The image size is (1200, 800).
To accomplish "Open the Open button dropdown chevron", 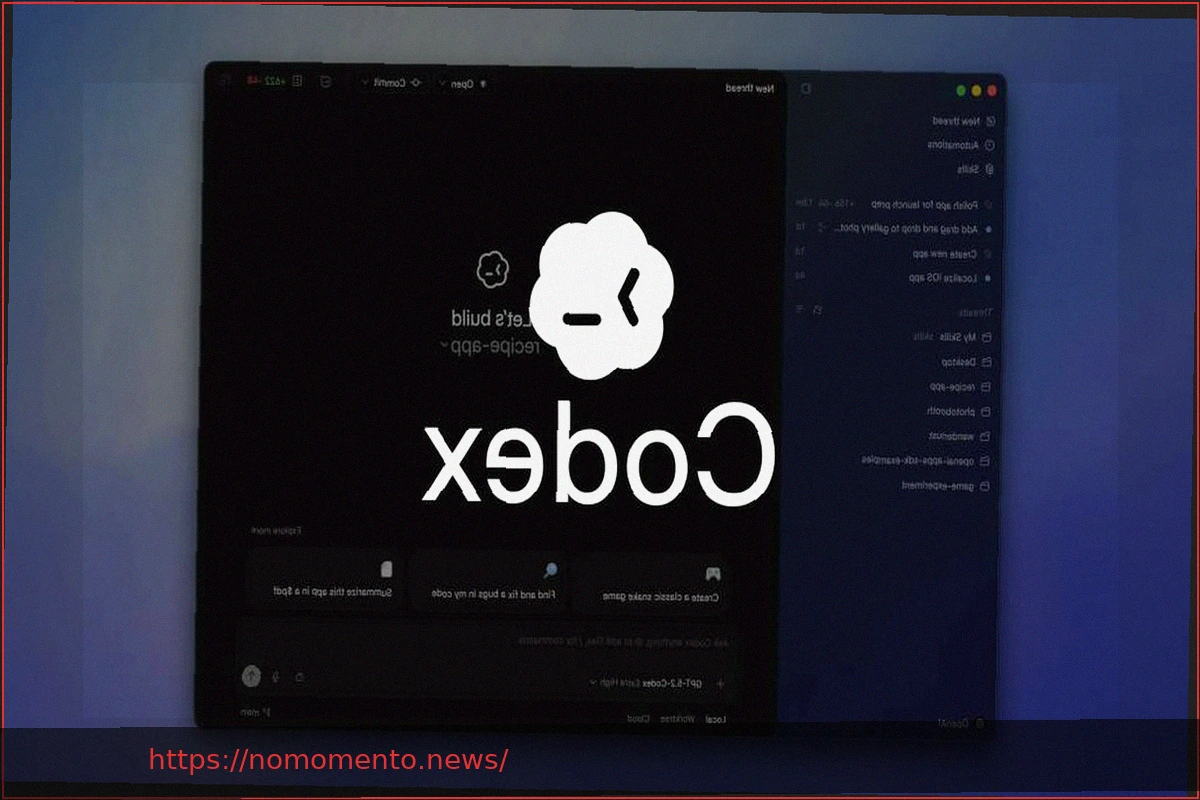I will click(442, 84).
